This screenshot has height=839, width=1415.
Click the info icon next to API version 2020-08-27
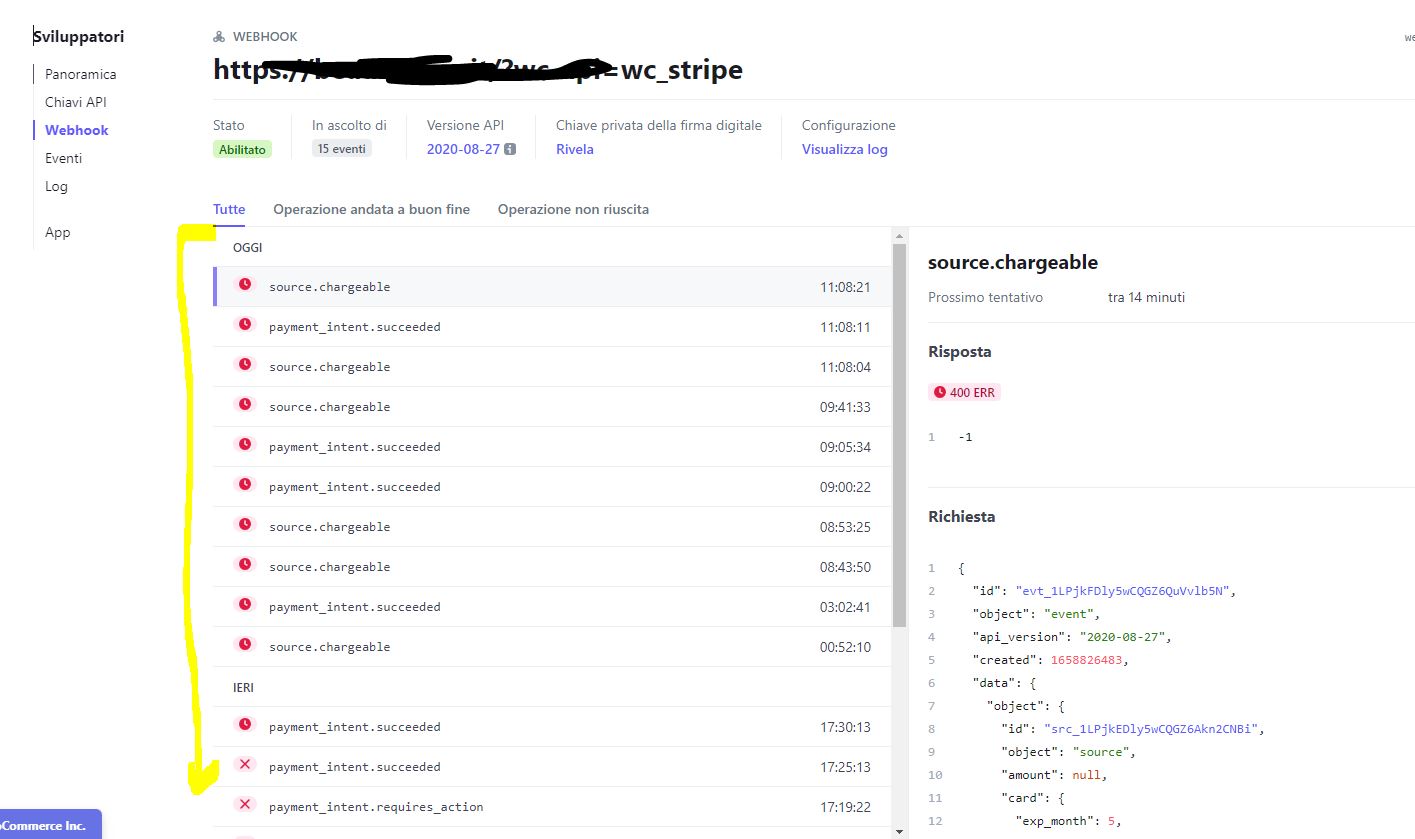(x=510, y=149)
